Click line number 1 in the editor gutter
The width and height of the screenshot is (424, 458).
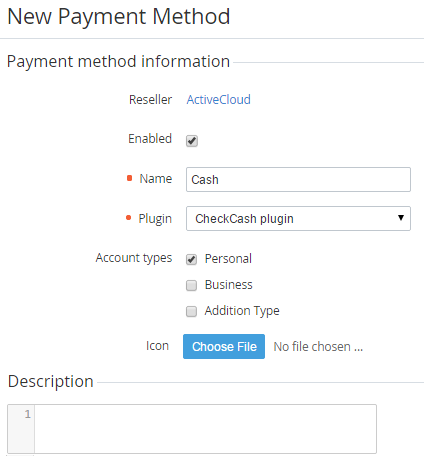tap(27, 414)
